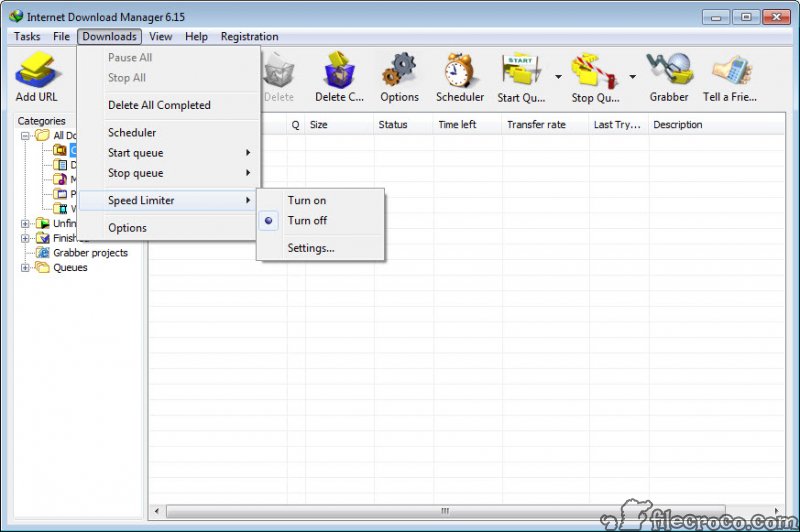Open the Stop Queue dropdown arrow
800x532 pixels.
632,77
